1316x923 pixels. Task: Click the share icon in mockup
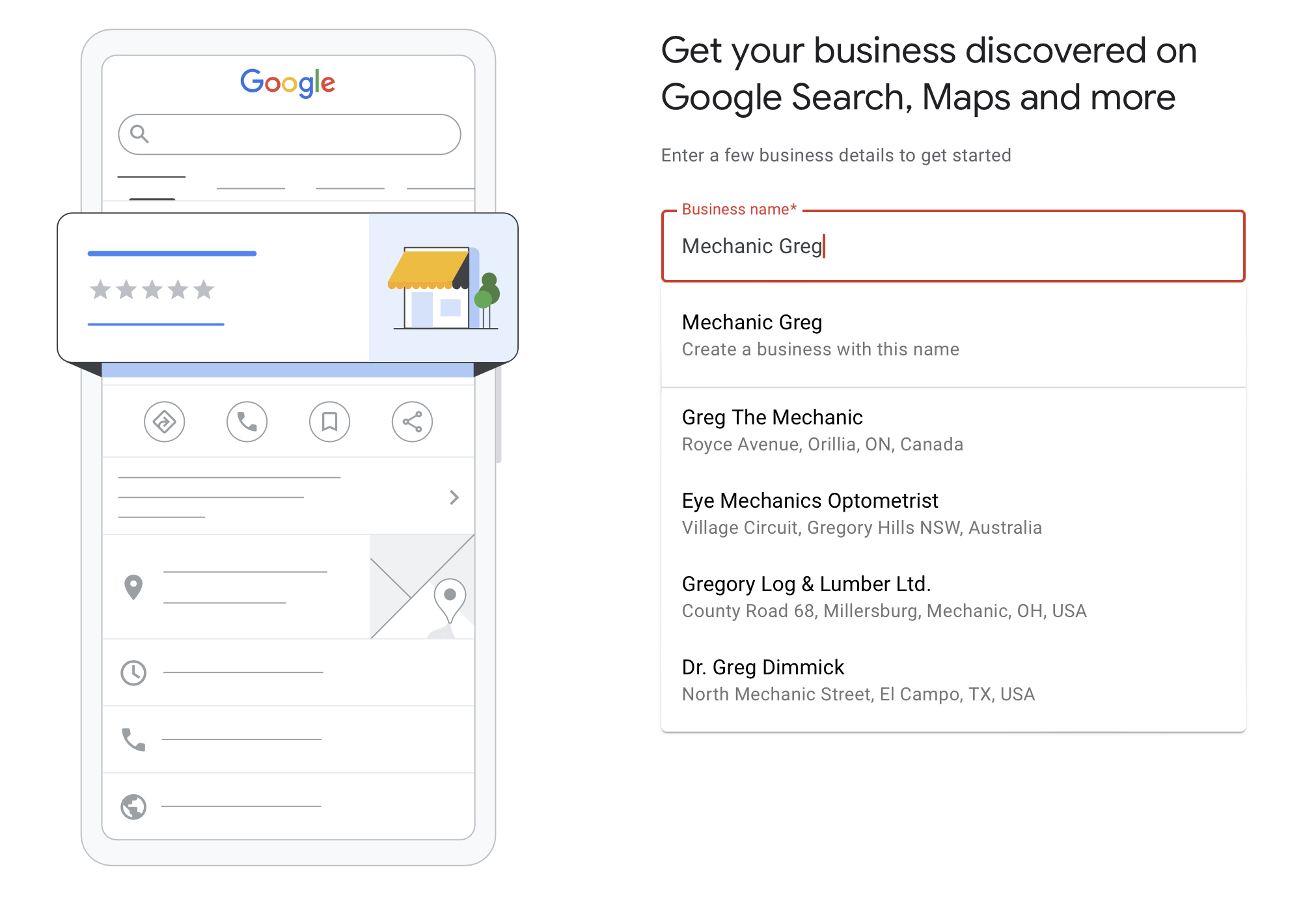tap(412, 422)
